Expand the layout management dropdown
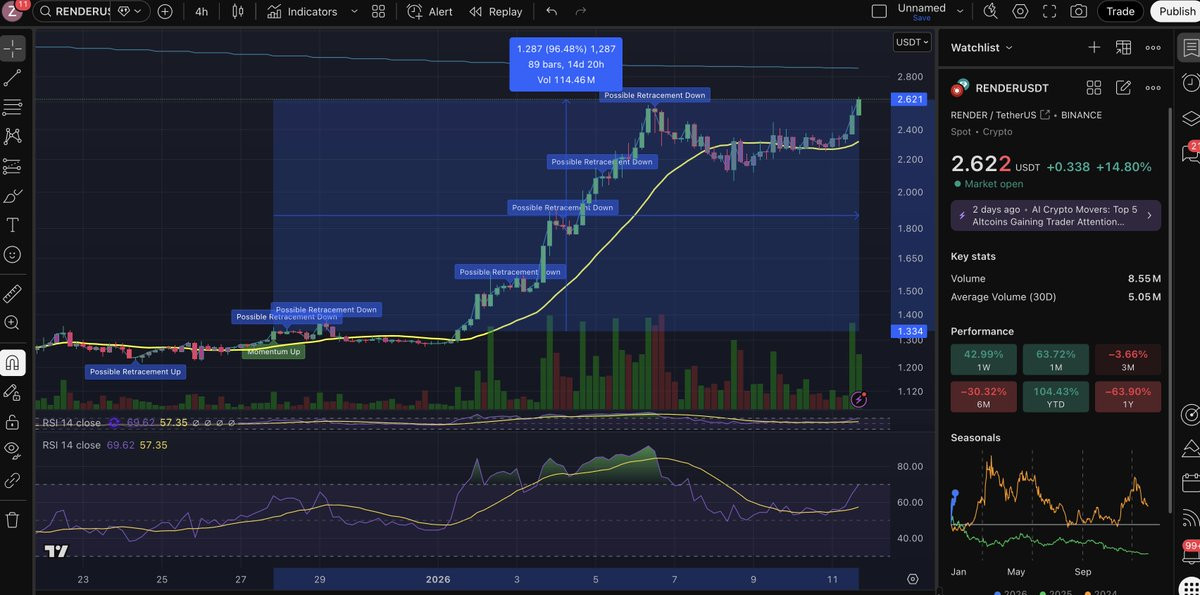The height and width of the screenshot is (595, 1200). tap(960, 12)
